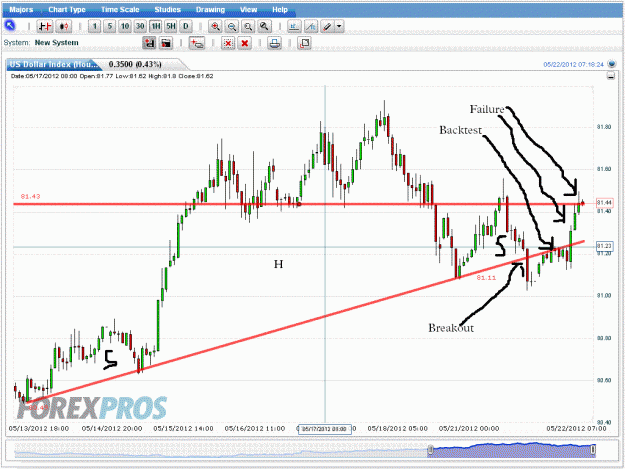
Task: Click the open system folder icon
Action: (166, 43)
